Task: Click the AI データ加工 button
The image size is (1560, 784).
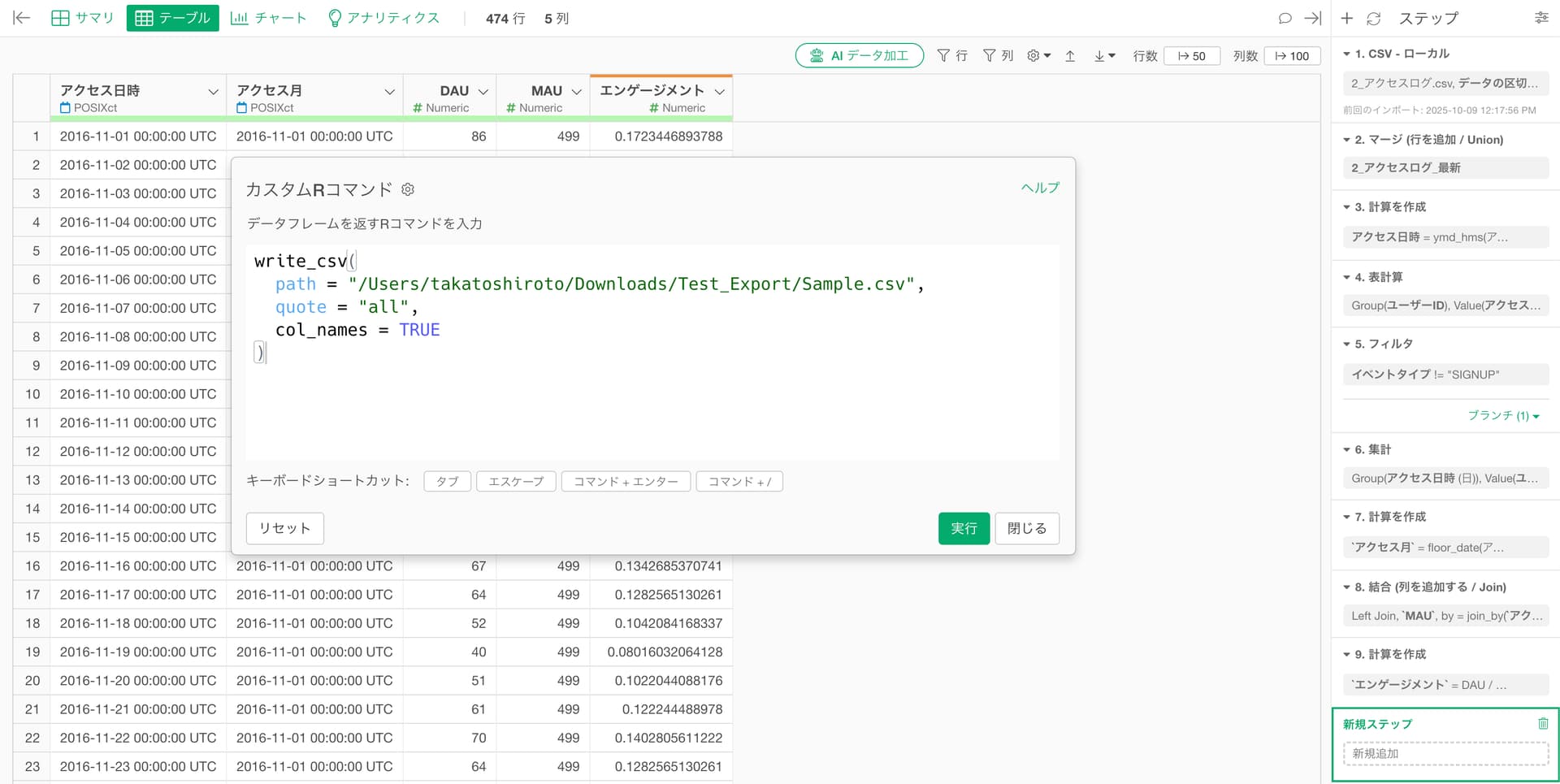Action: coord(859,55)
